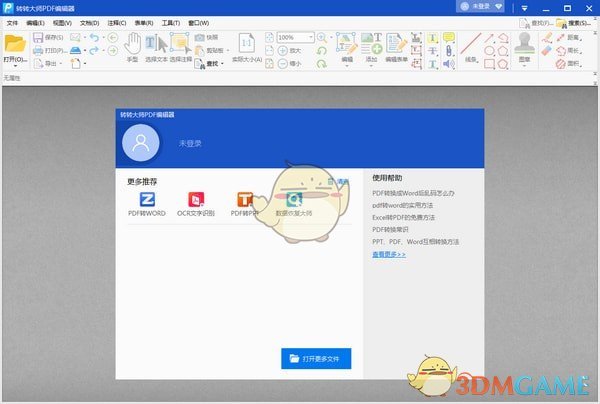
Task: Click the 查找(F) button at top right
Action: pyautogui.click(x=536, y=23)
